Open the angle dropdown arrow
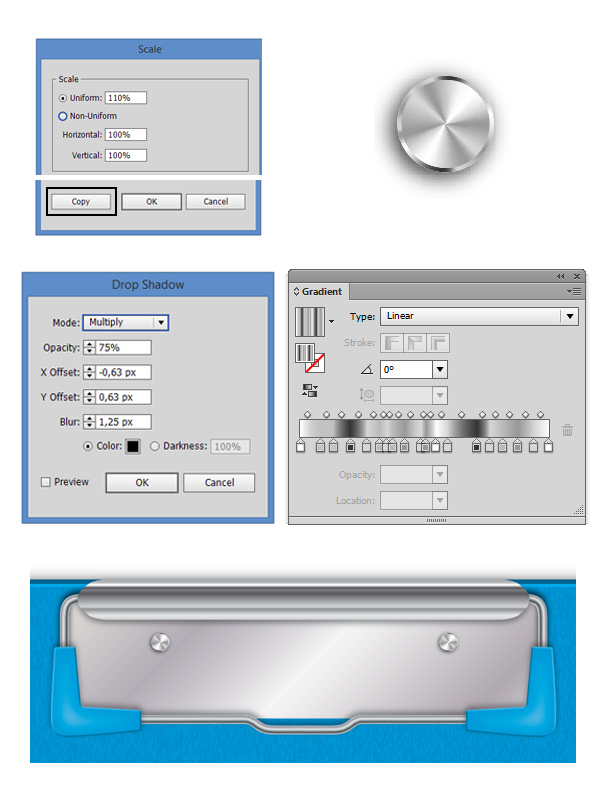Viewport: 600px width, 791px height. 440,369
